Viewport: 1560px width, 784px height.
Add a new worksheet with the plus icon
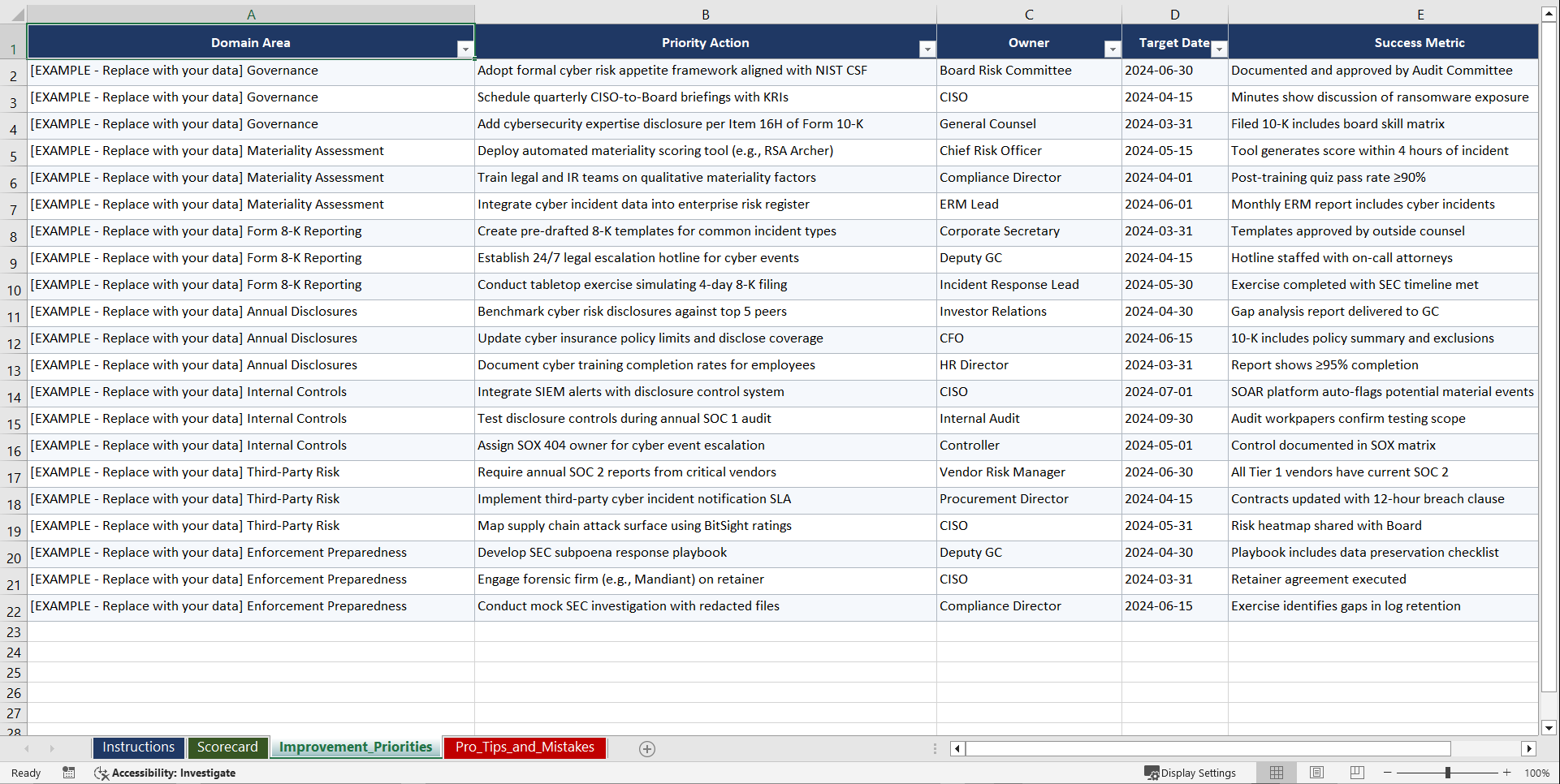(x=647, y=749)
